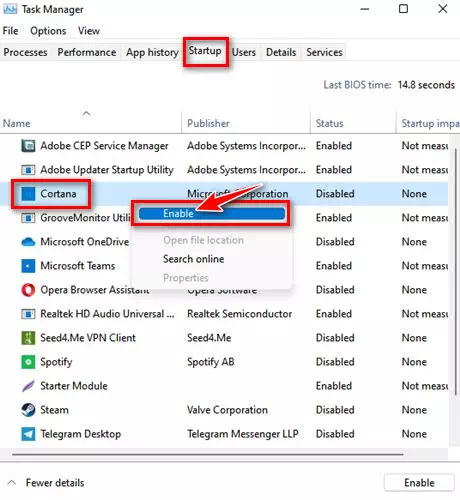The width and height of the screenshot is (460, 500).
Task: Click the Adobe Updater Startup Utility icon
Action: [28, 170]
